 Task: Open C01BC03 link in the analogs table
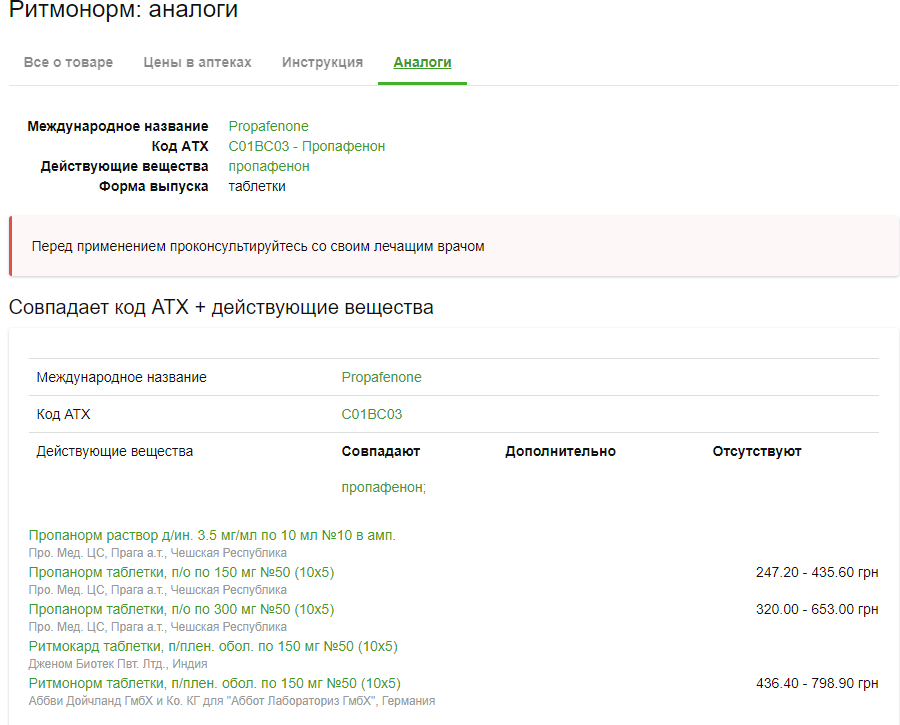[371, 414]
